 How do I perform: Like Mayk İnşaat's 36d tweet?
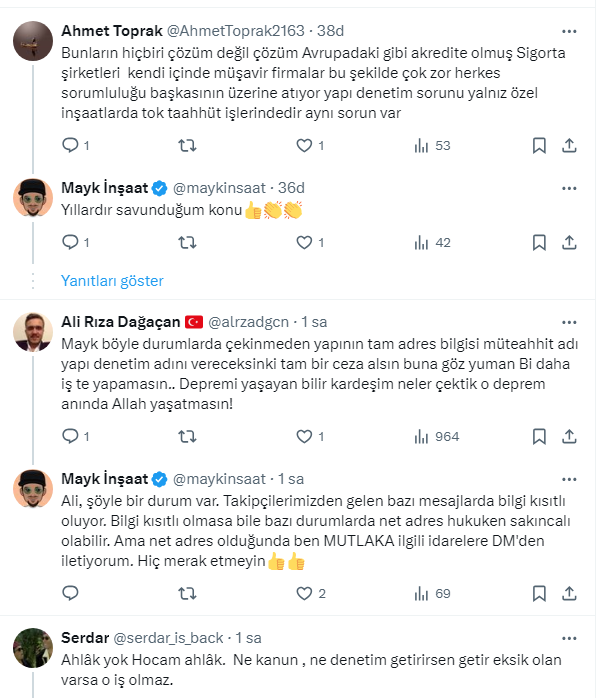[303, 242]
